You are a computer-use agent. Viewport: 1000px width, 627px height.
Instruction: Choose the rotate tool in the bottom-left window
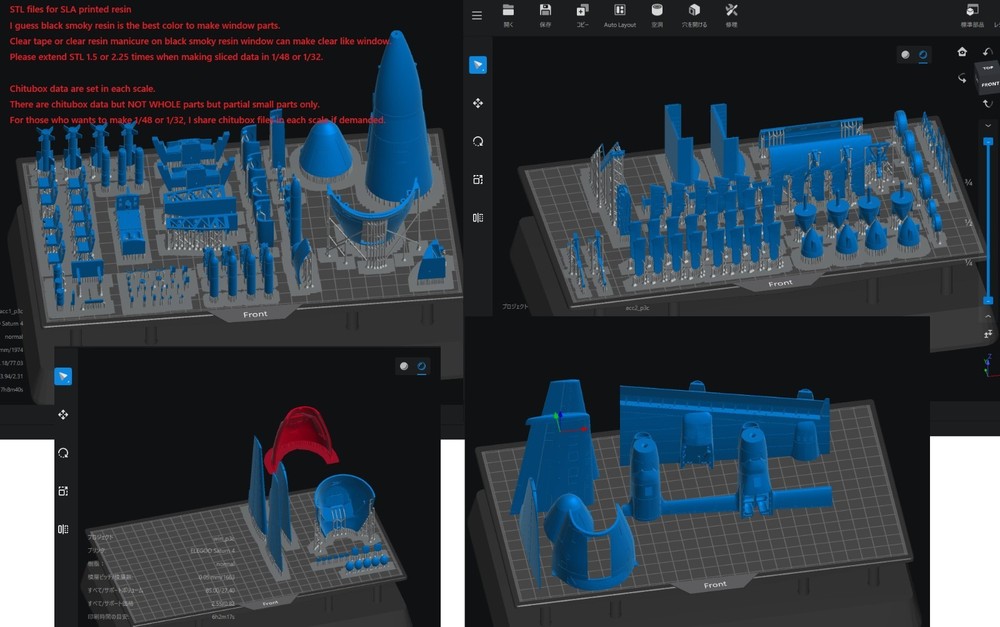(x=63, y=453)
